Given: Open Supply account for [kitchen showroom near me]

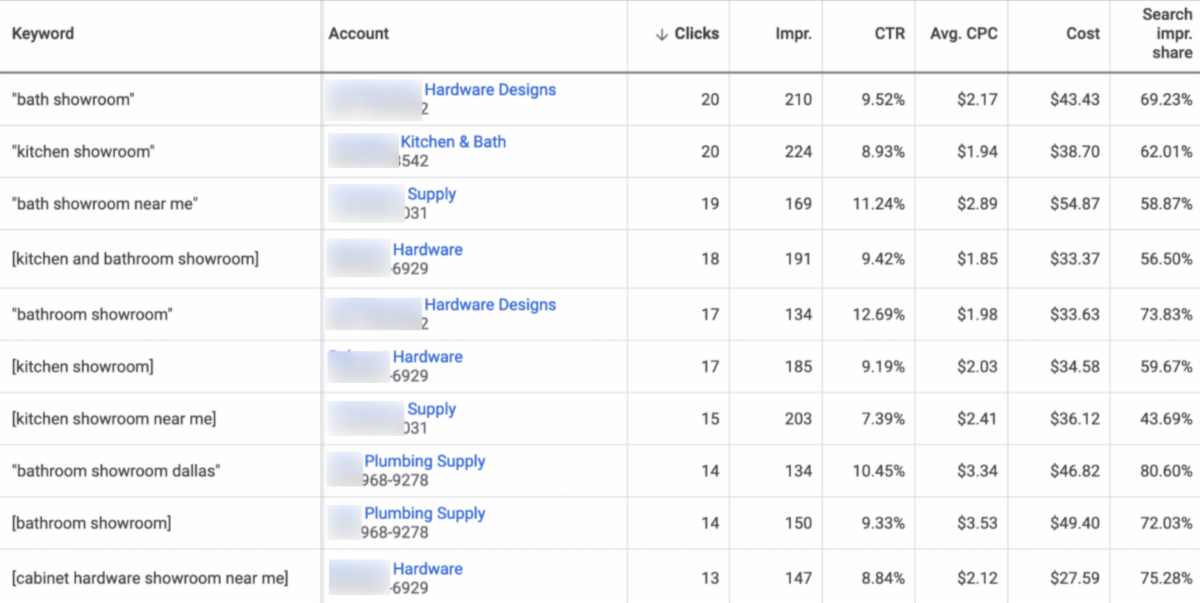Looking at the screenshot, I should (432, 409).
